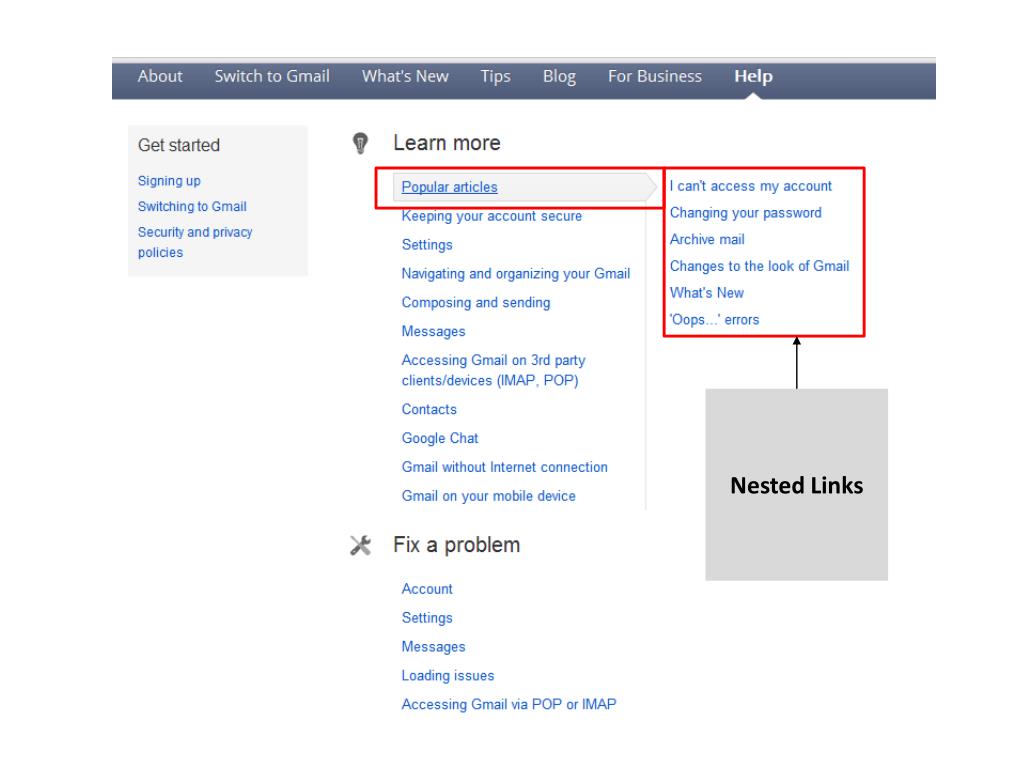The height and width of the screenshot is (768, 1024).
Task: Open Changes to the look of Gmail
Action: [759, 266]
